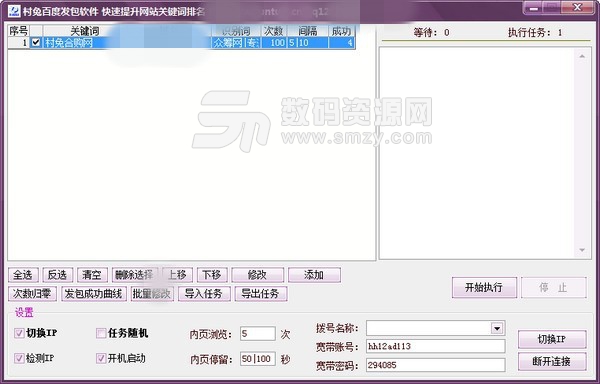Click the app icon in title bar
The image size is (600, 384).
tap(14, 10)
